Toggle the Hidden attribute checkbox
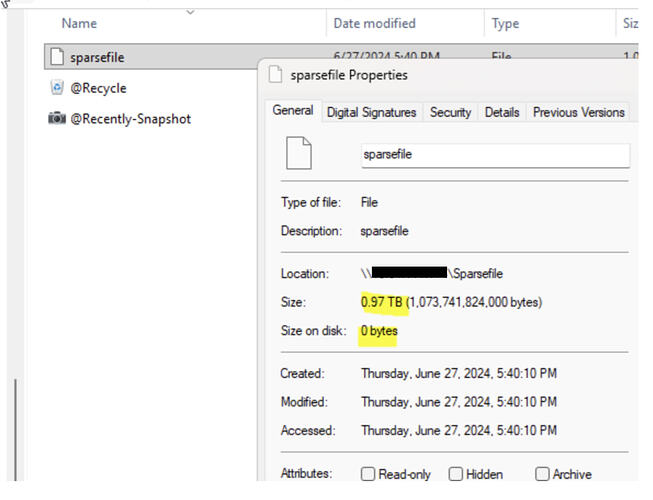The width and height of the screenshot is (653, 500). 456,474
